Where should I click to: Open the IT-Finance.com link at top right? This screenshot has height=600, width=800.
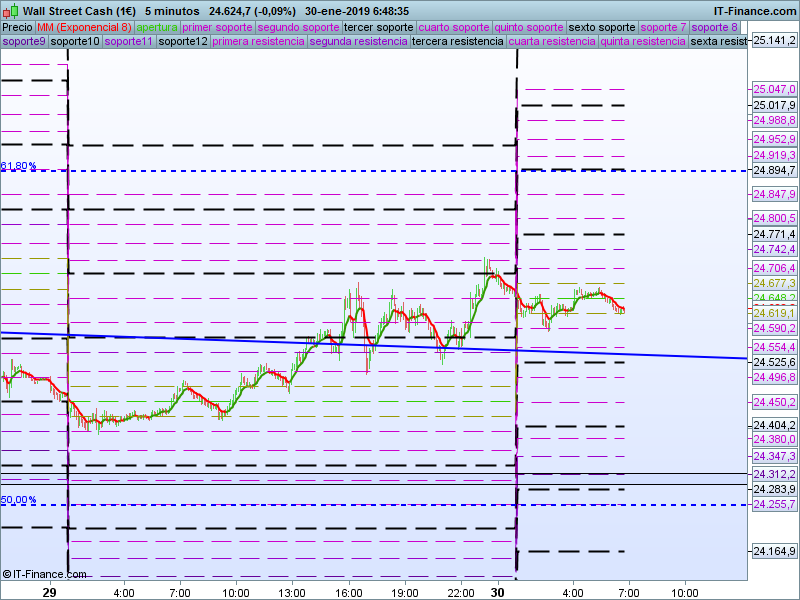point(755,11)
